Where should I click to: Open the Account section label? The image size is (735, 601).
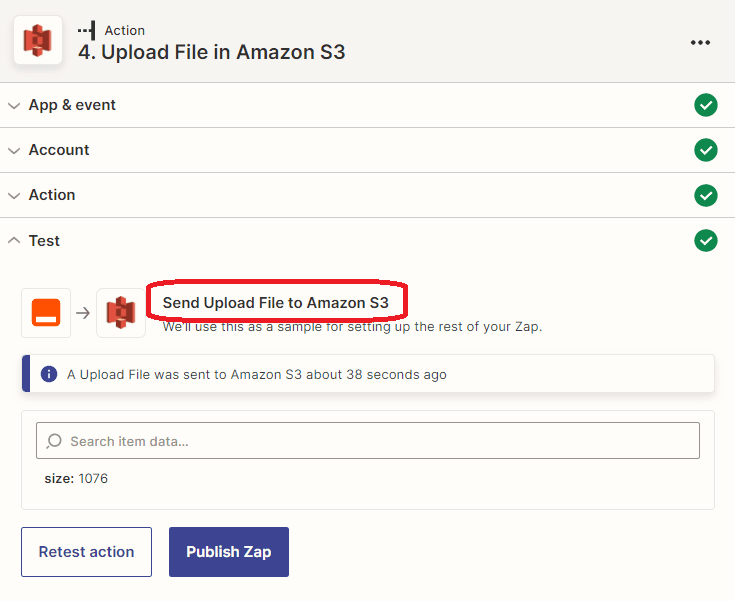tap(59, 150)
